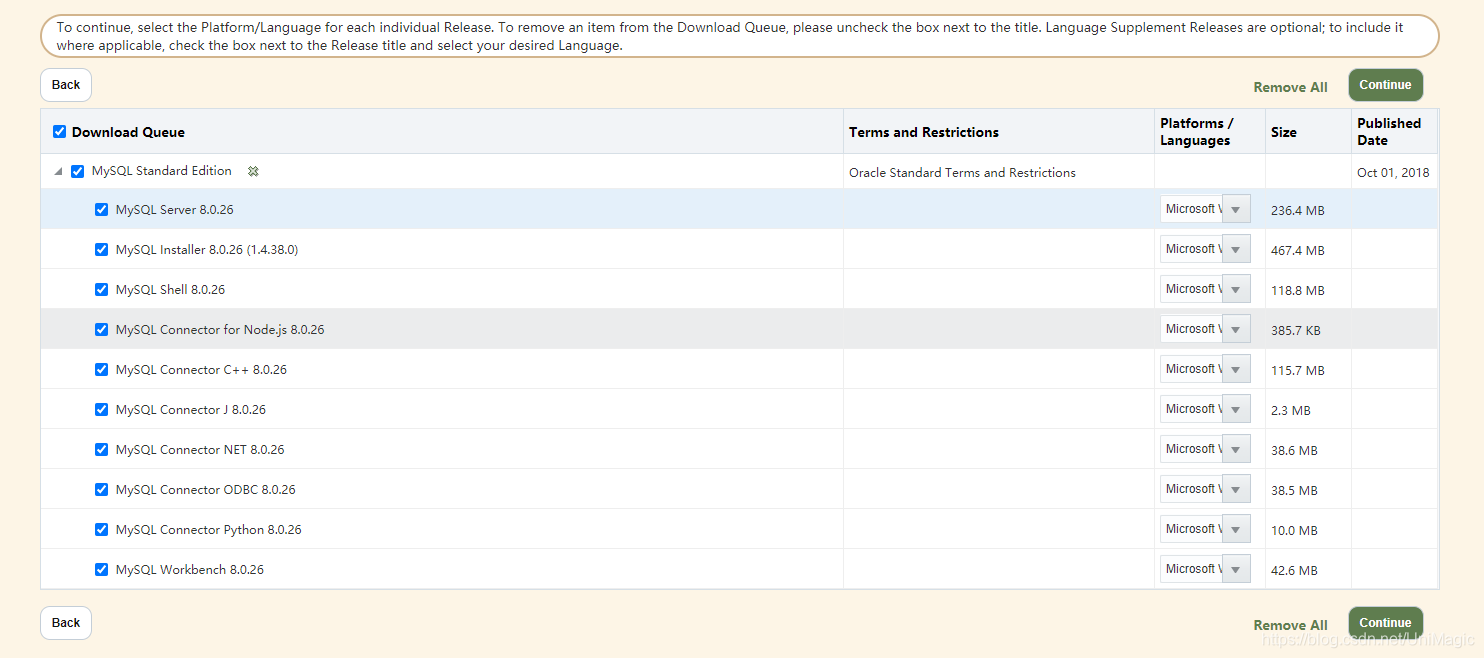This screenshot has height=658, width=1484.
Task: Uncheck MySQL Connector J 8.0.26 checkbox
Action: tap(101, 409)
